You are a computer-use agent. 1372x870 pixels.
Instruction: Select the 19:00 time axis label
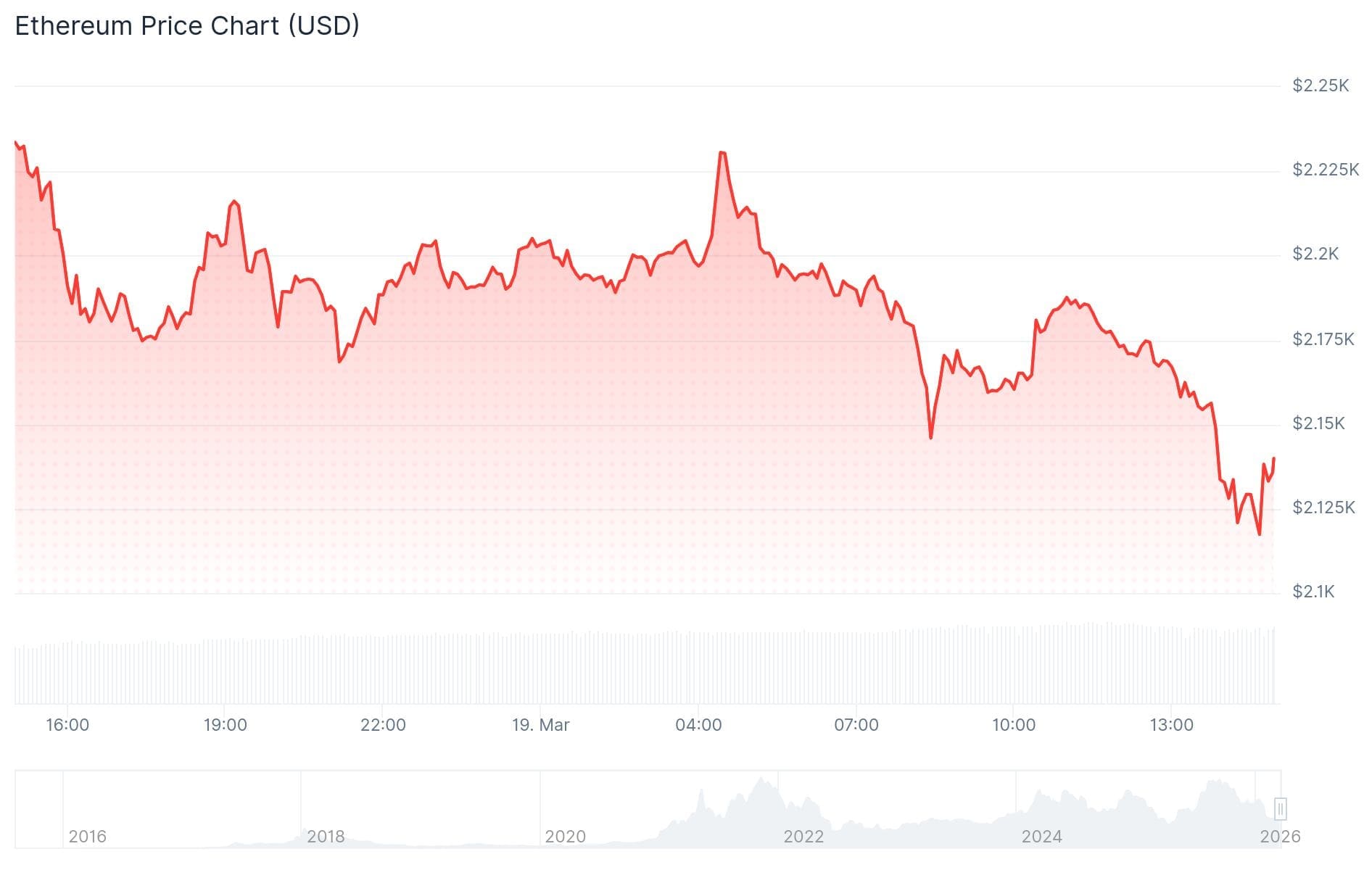tap(225, 725)
